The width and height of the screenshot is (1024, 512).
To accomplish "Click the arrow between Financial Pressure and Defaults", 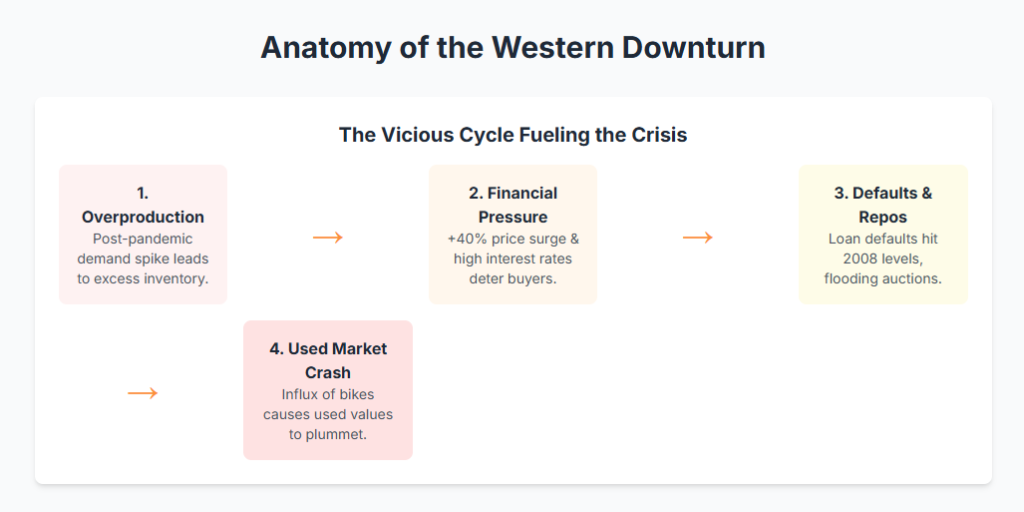I will (x=698, y=237).
